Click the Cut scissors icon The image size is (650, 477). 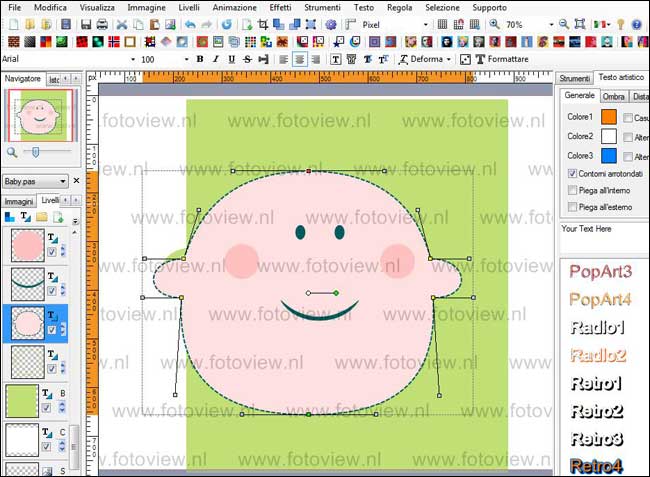(122, 24)
